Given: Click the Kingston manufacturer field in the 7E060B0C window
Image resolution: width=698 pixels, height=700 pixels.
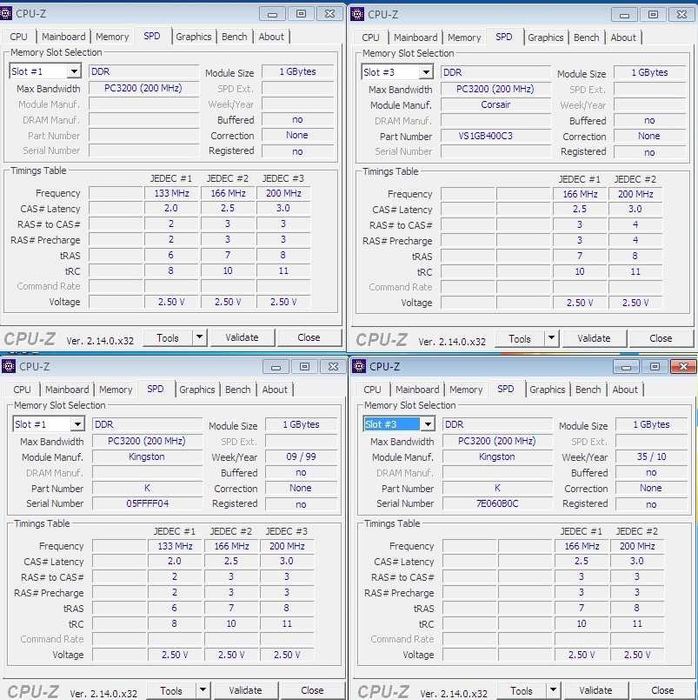Looking at the screenshot, I should (497, 457).
